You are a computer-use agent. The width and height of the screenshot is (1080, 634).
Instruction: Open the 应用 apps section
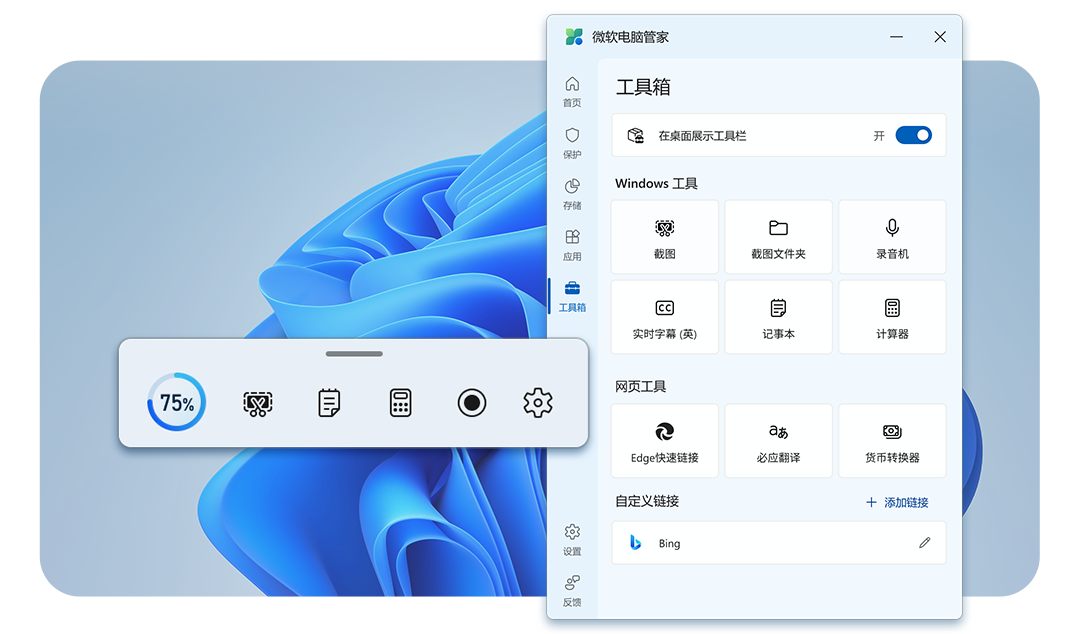tap(572, 245)
